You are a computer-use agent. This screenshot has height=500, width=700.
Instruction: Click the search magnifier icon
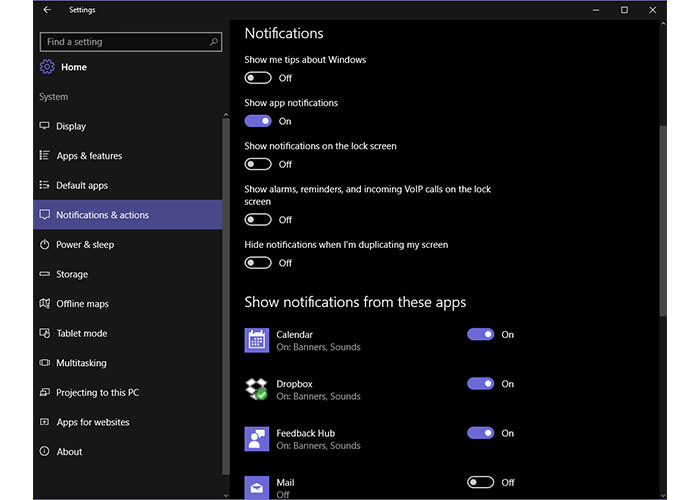tap(214, 42)
